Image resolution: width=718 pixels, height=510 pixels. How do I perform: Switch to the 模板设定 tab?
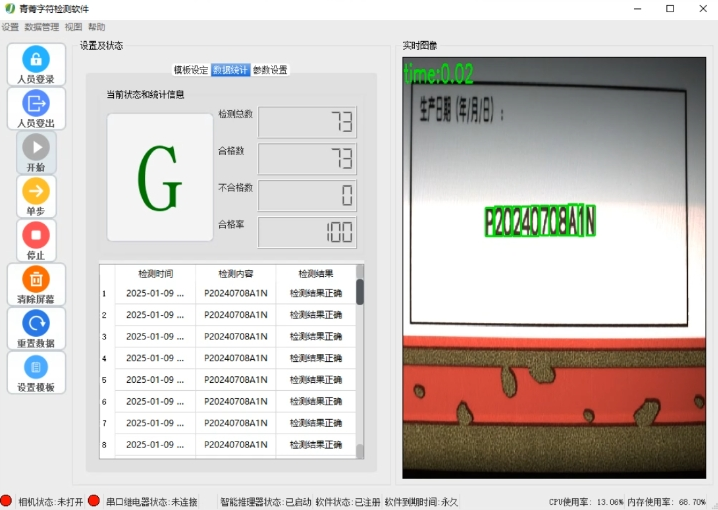point(191,70)
